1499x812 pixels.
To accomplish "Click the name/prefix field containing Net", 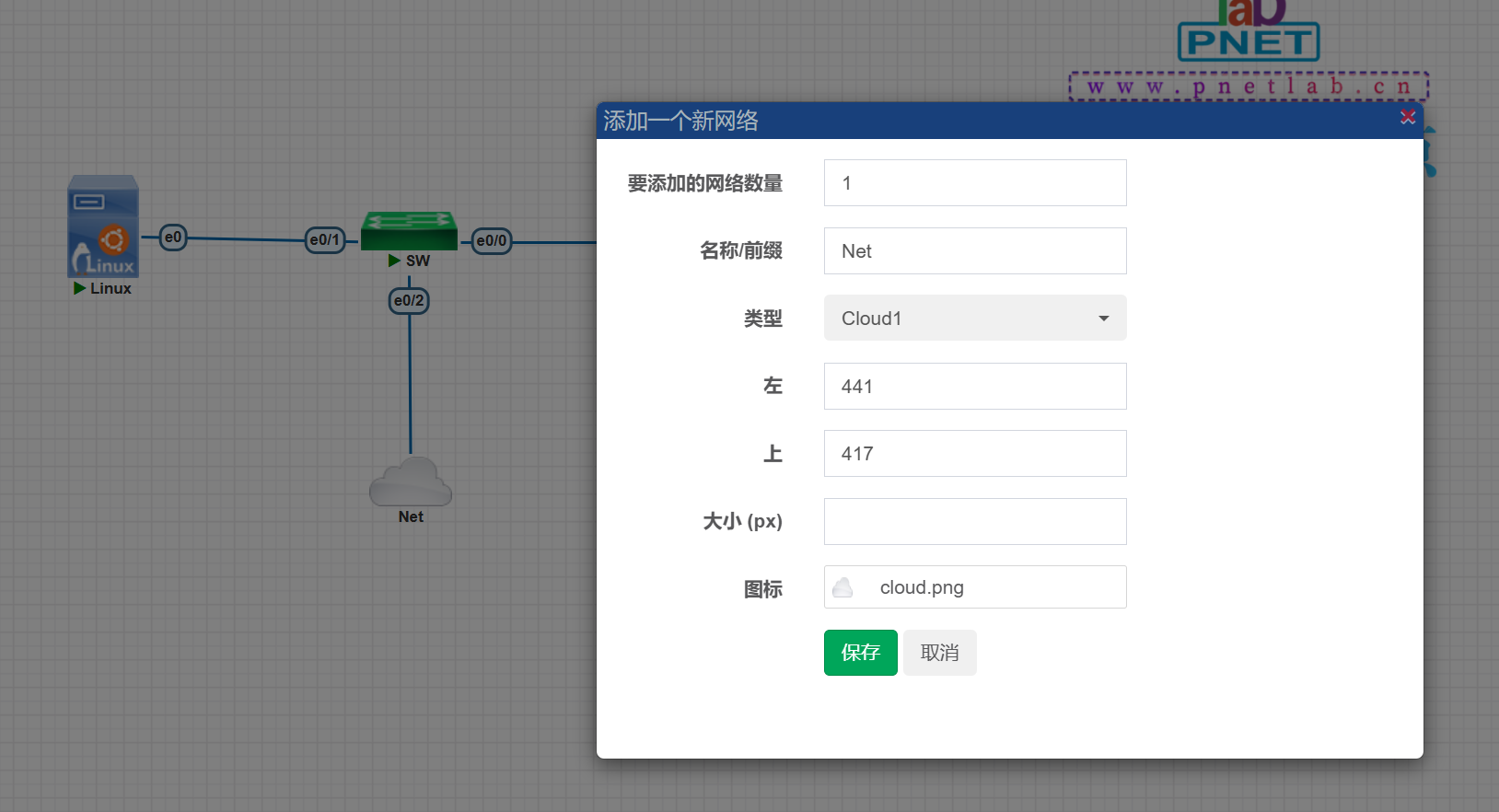I will click(x=974, y=251).
